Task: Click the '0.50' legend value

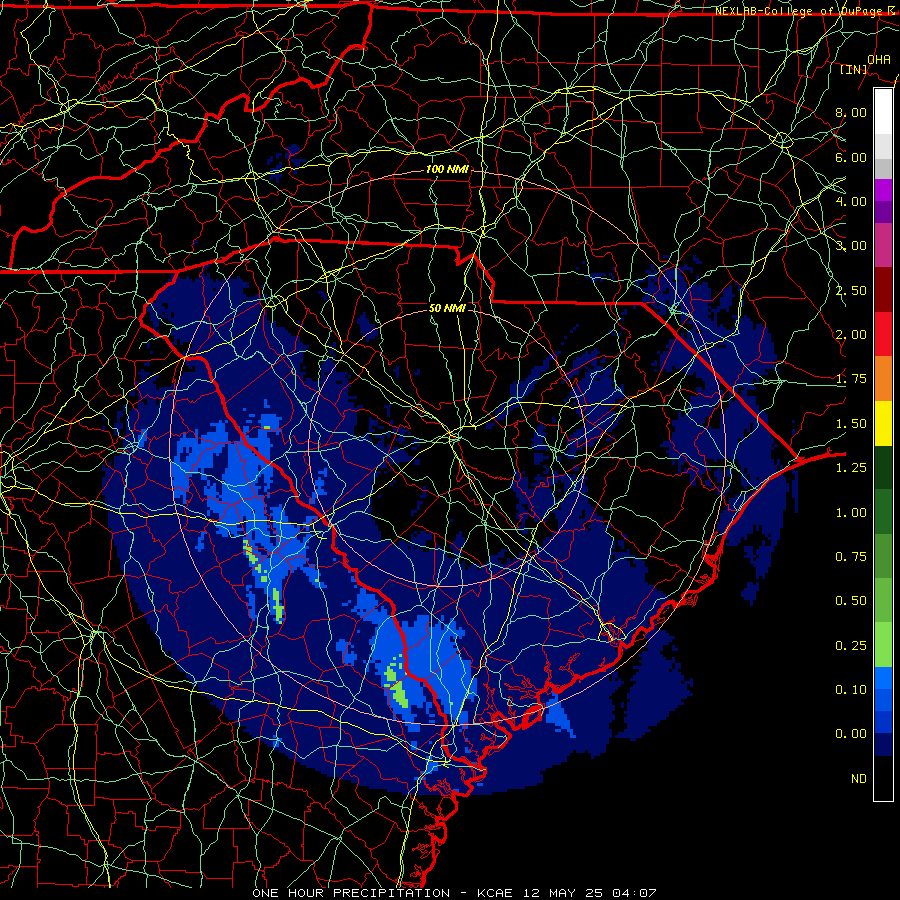Action: click(851, 601)
